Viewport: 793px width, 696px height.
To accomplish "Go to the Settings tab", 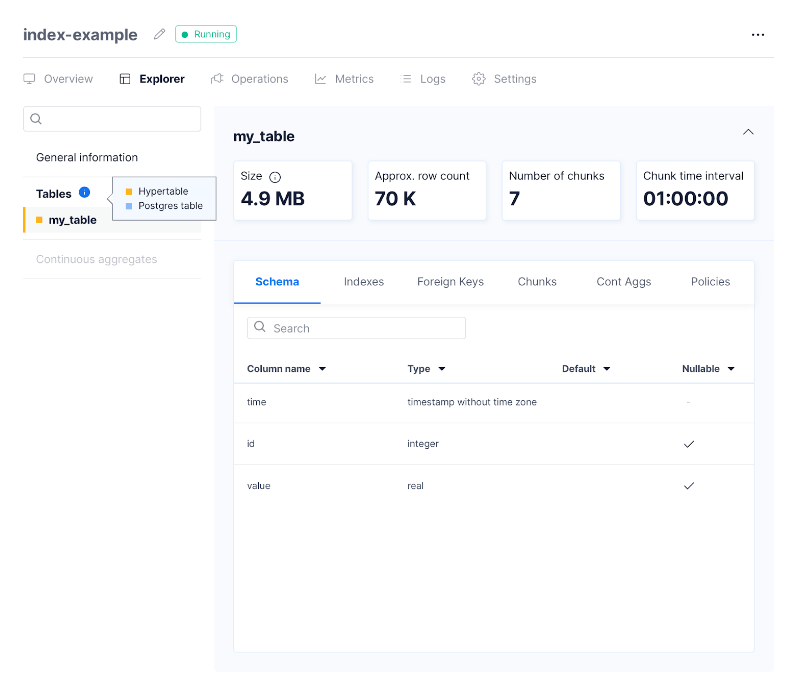I will point(505,79).
